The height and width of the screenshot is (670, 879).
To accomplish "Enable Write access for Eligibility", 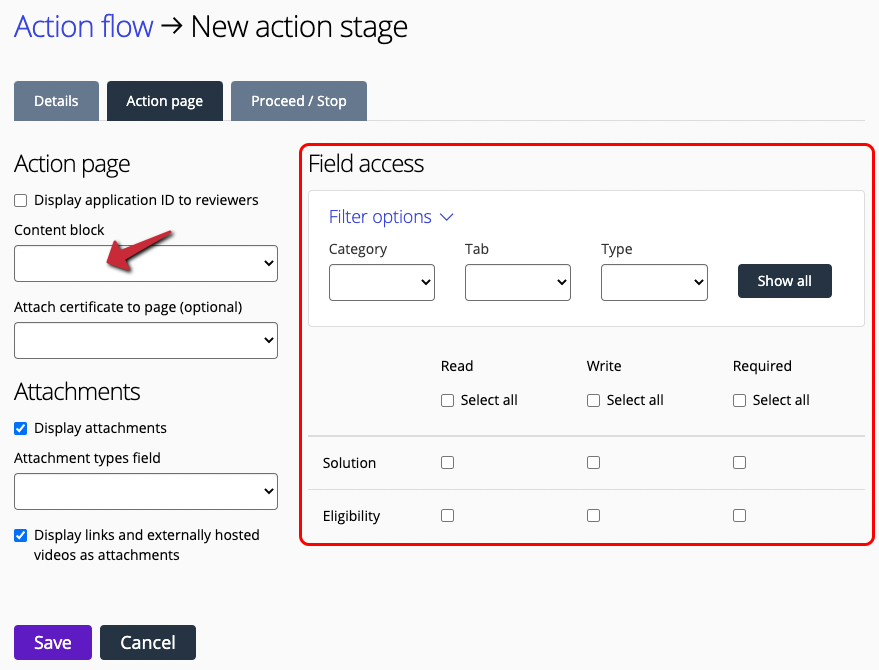I will click(x=593, y=515).
